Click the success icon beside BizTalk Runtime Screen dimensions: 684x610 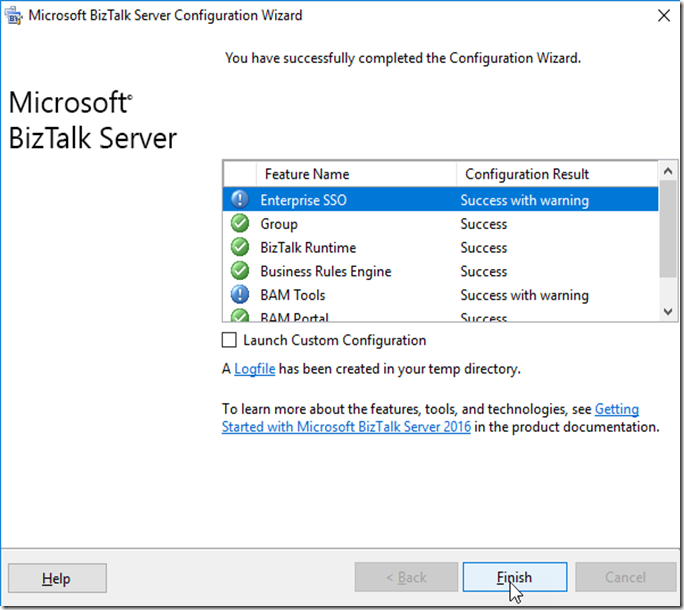click(239, 247)
